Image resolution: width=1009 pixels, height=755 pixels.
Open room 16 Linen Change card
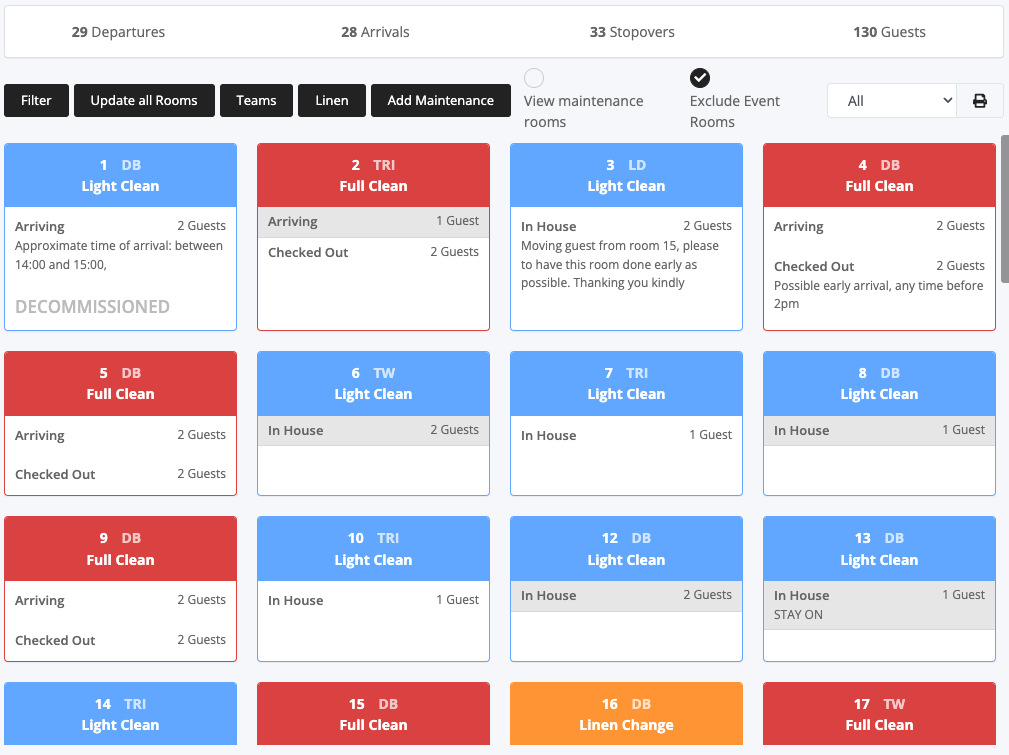[x=626, y=714]
